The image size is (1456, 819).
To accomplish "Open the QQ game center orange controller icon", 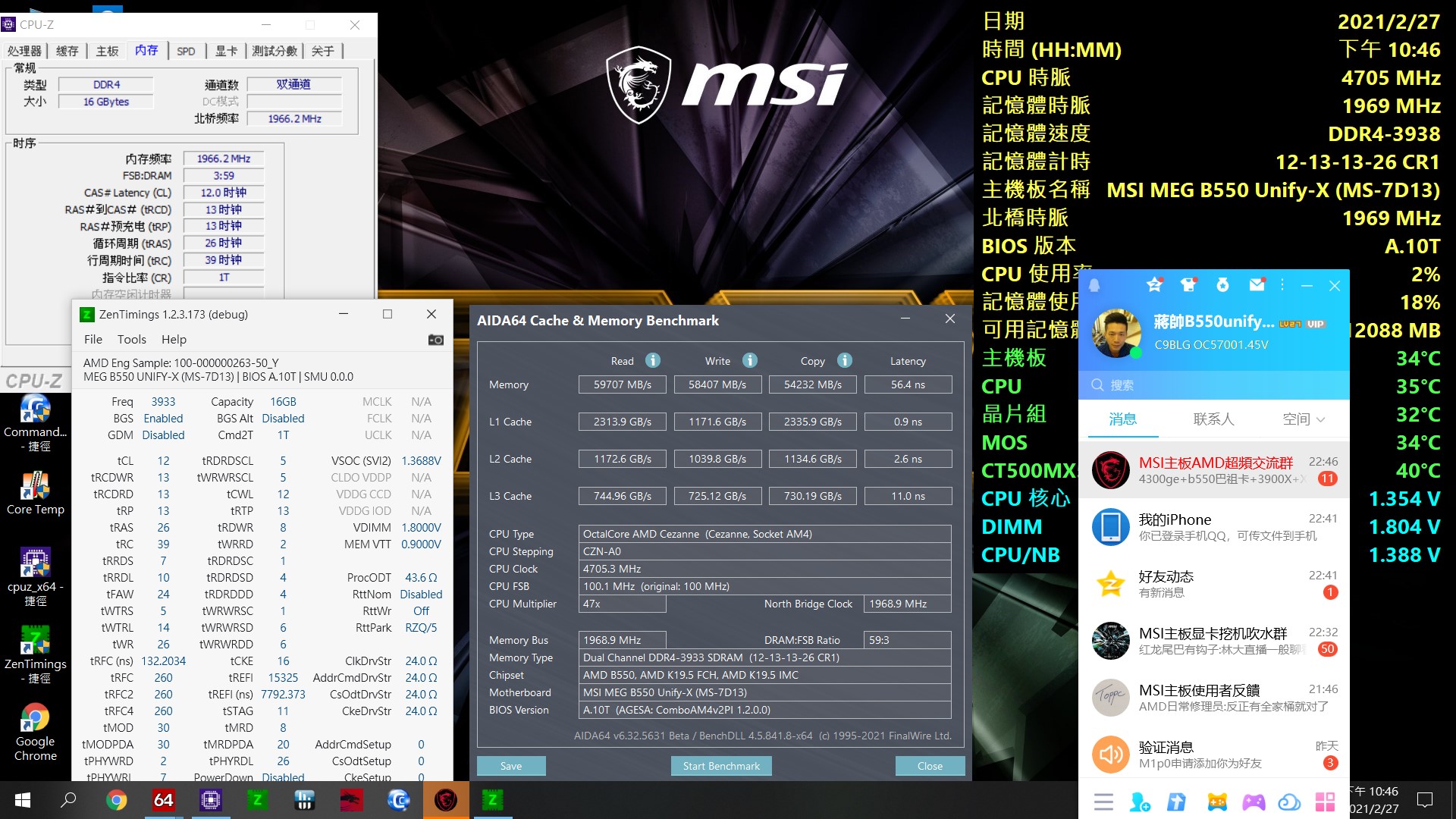I will pos(1216,802).
